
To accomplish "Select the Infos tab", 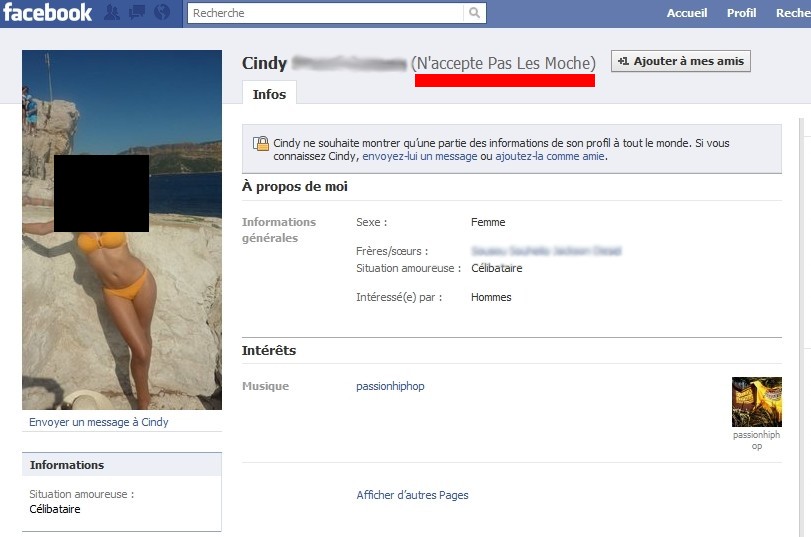I will [x=269, y=94].
